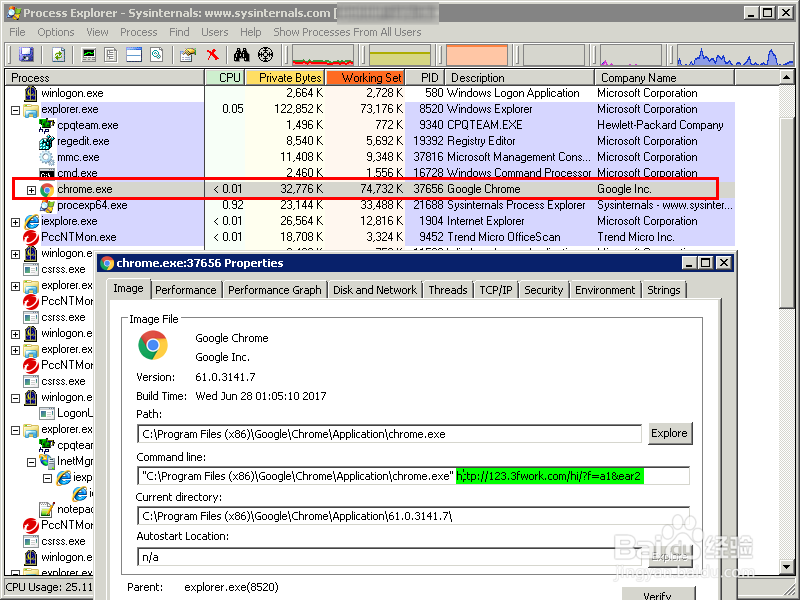Open process Properties toolbar icon
Viewport: 800px width, 600px height.
point(188,54)
